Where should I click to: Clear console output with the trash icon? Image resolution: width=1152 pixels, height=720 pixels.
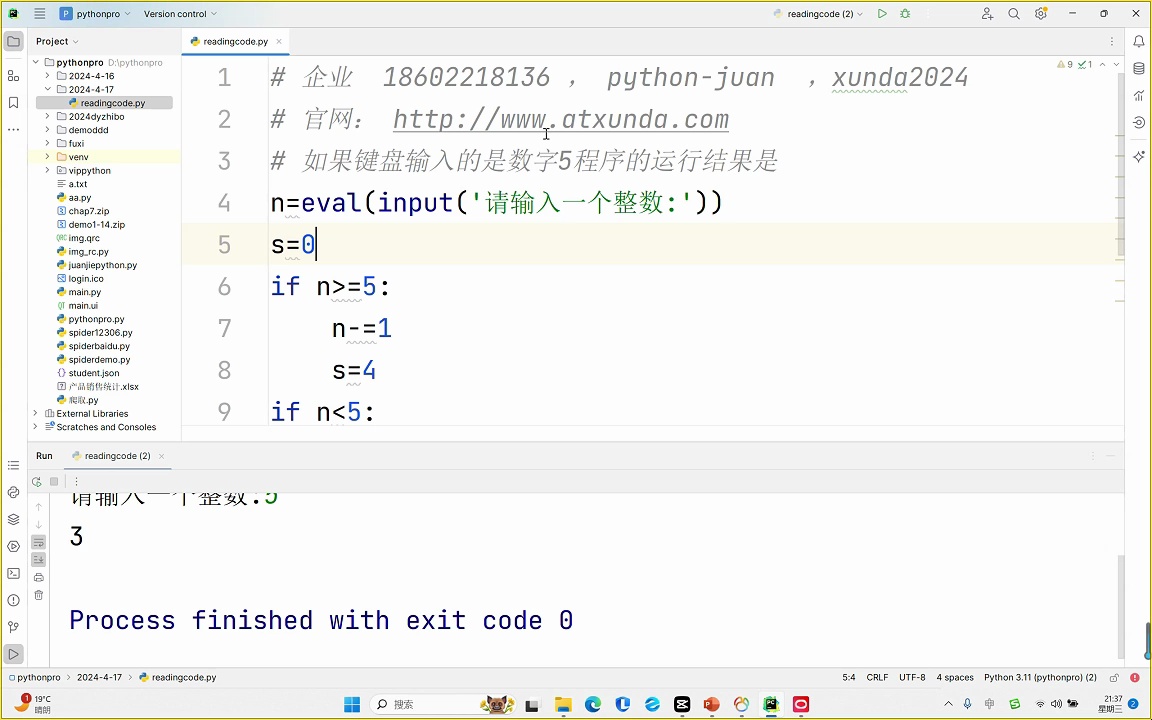point(39,595)
